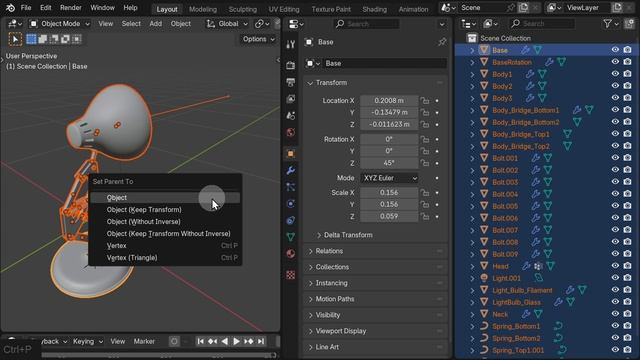Toggle visibility of the Head object
This screenshot has width=640, height=360.
615,266
